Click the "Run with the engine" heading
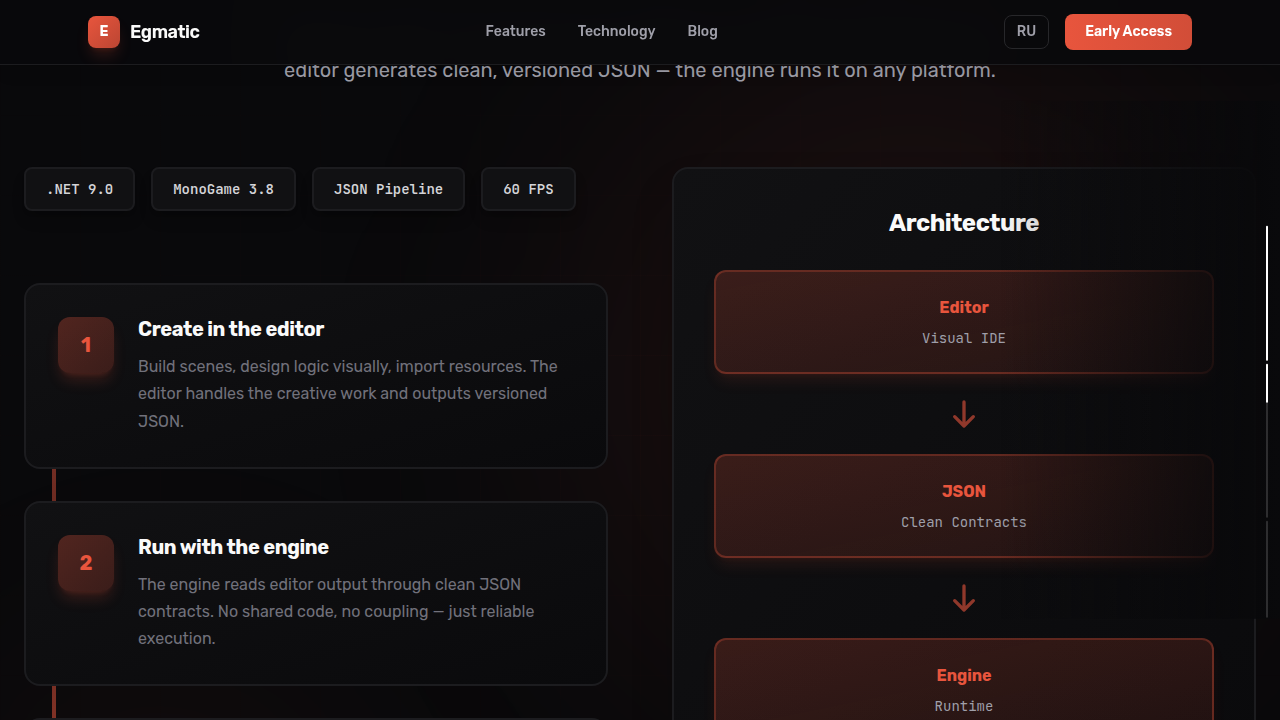1280x720 pixels. click(233, 547)
